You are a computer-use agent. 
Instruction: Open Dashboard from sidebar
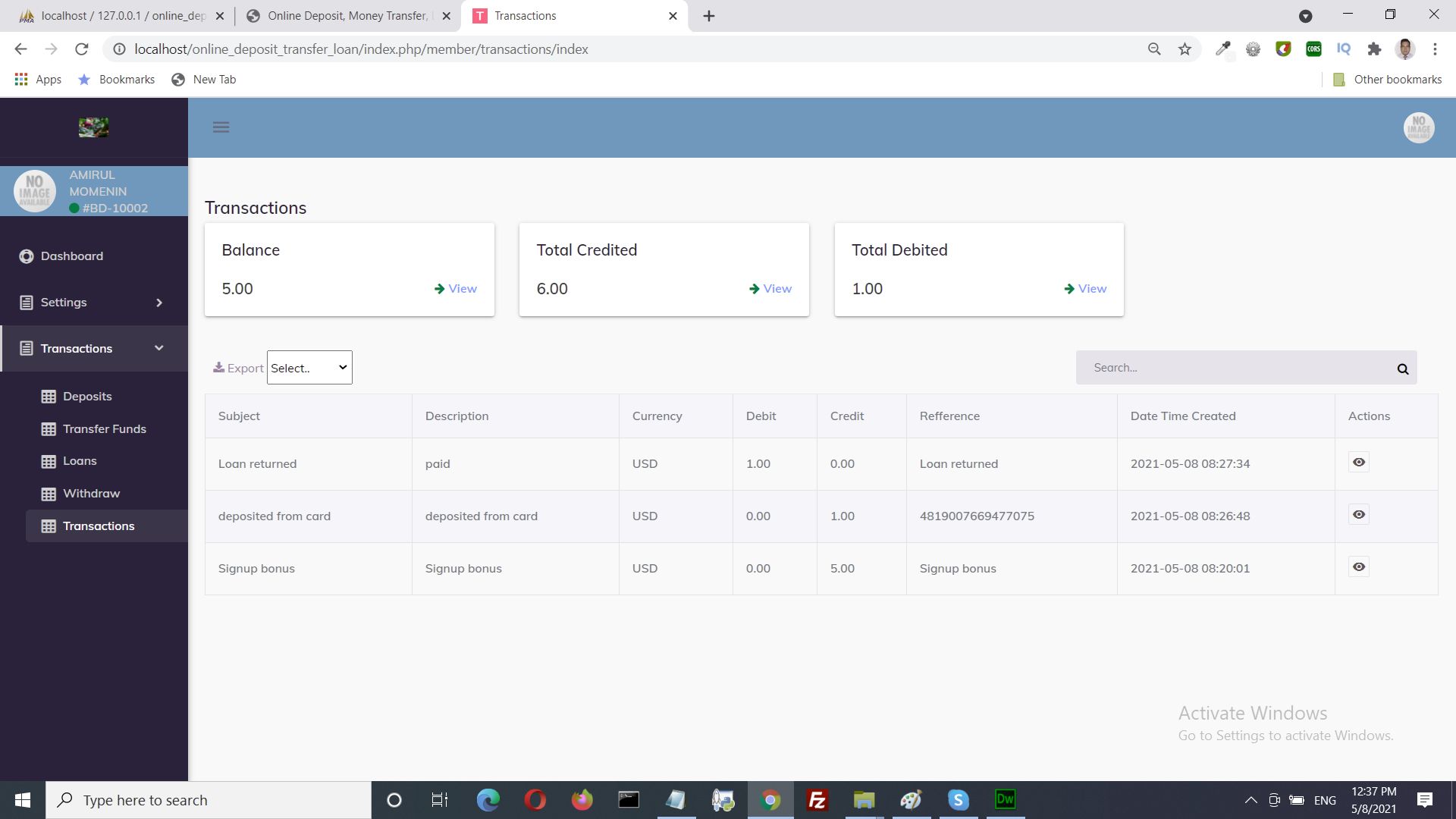click(x=72, y=256)
